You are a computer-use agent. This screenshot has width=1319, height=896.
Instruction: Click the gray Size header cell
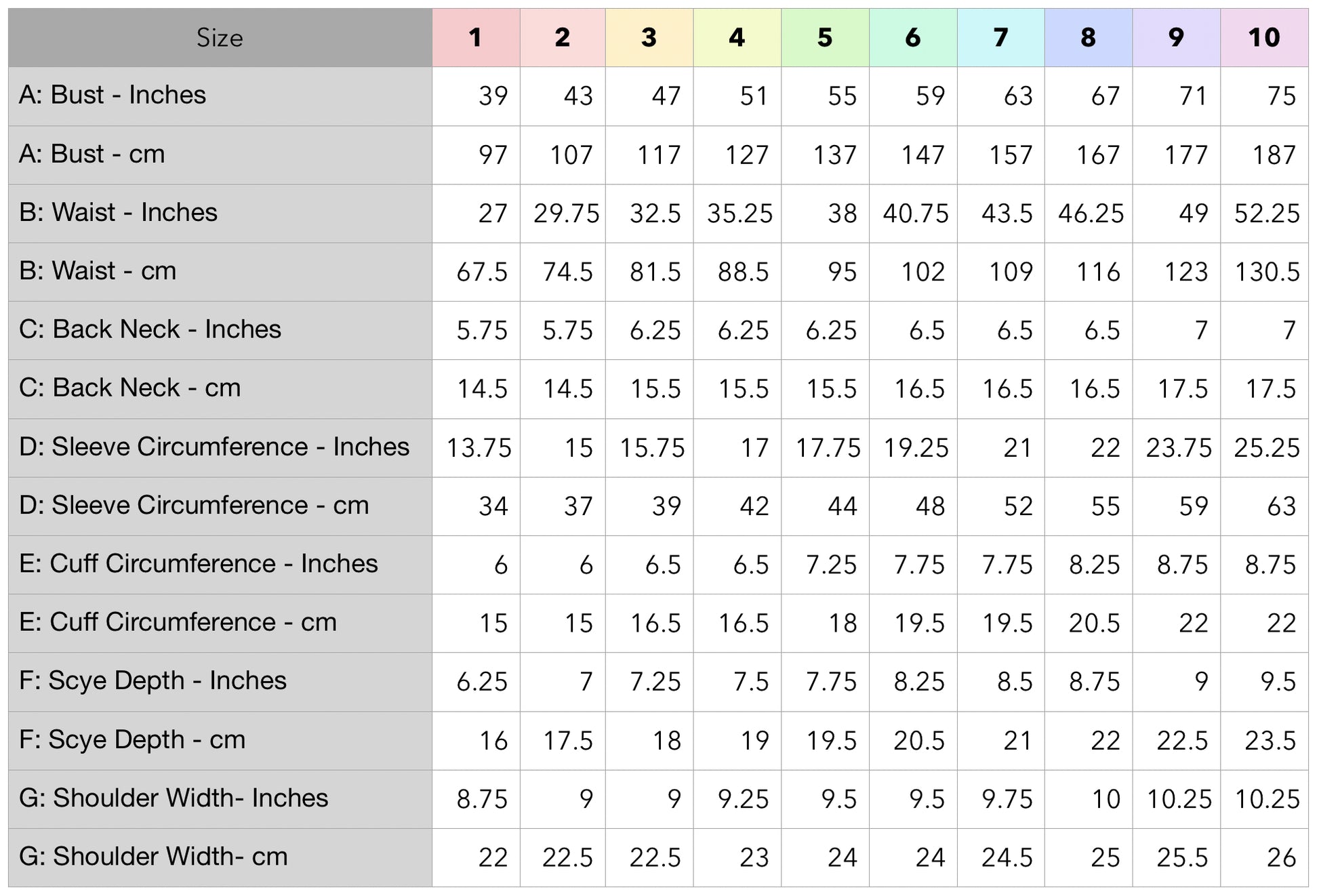pos(220,38)
